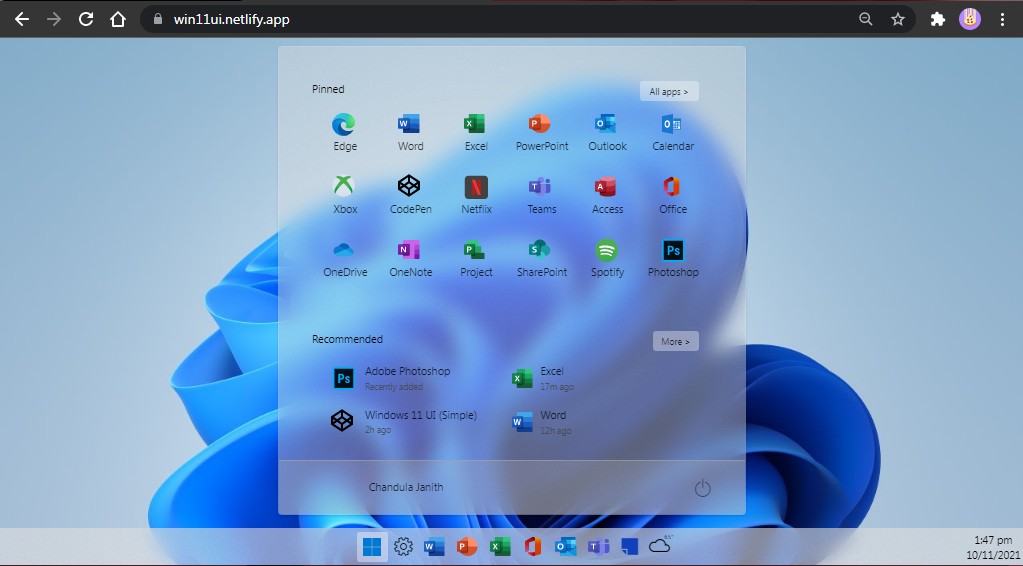The width and height of the screenshot is (1023, 566).
Task: Click the browser forward arrow
Action: pos(54,20)
